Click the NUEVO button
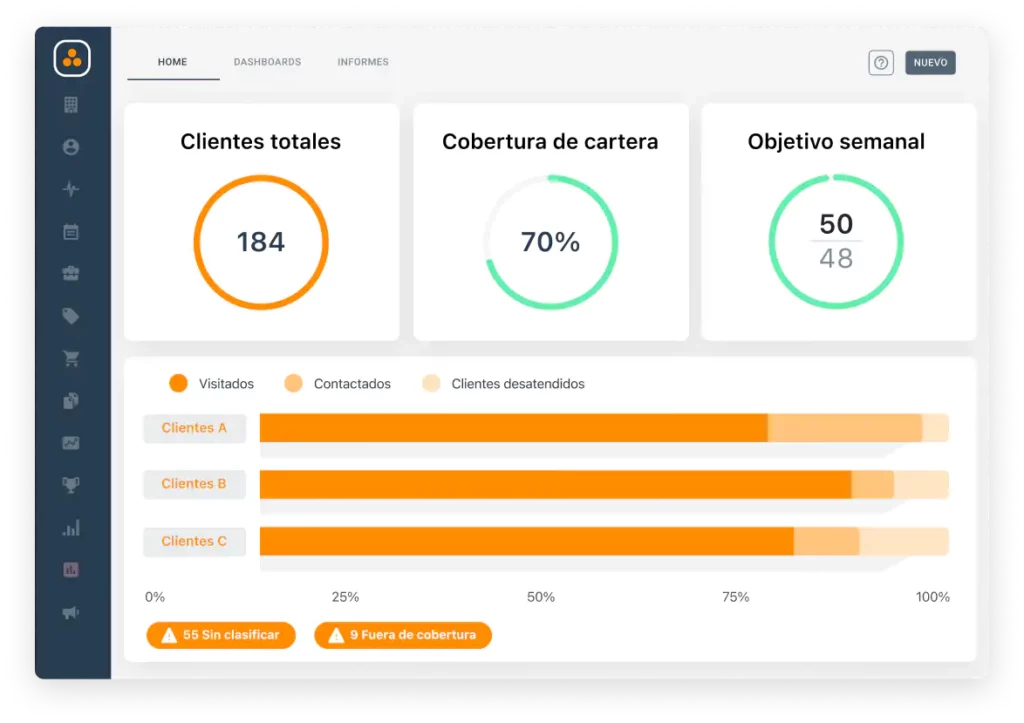The height and width of the screenshot is (723, 1024). pyautogui.click(x=930, y=62)
